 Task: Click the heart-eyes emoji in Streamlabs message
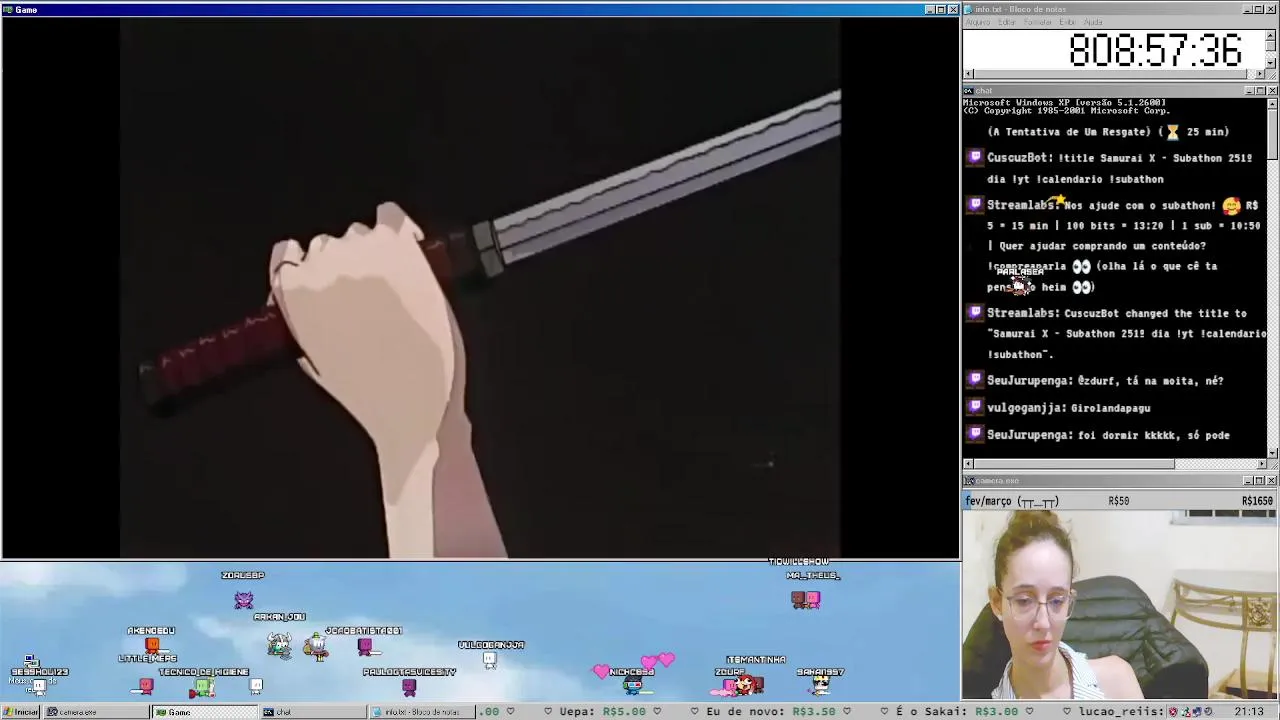tap(1231, 205)
